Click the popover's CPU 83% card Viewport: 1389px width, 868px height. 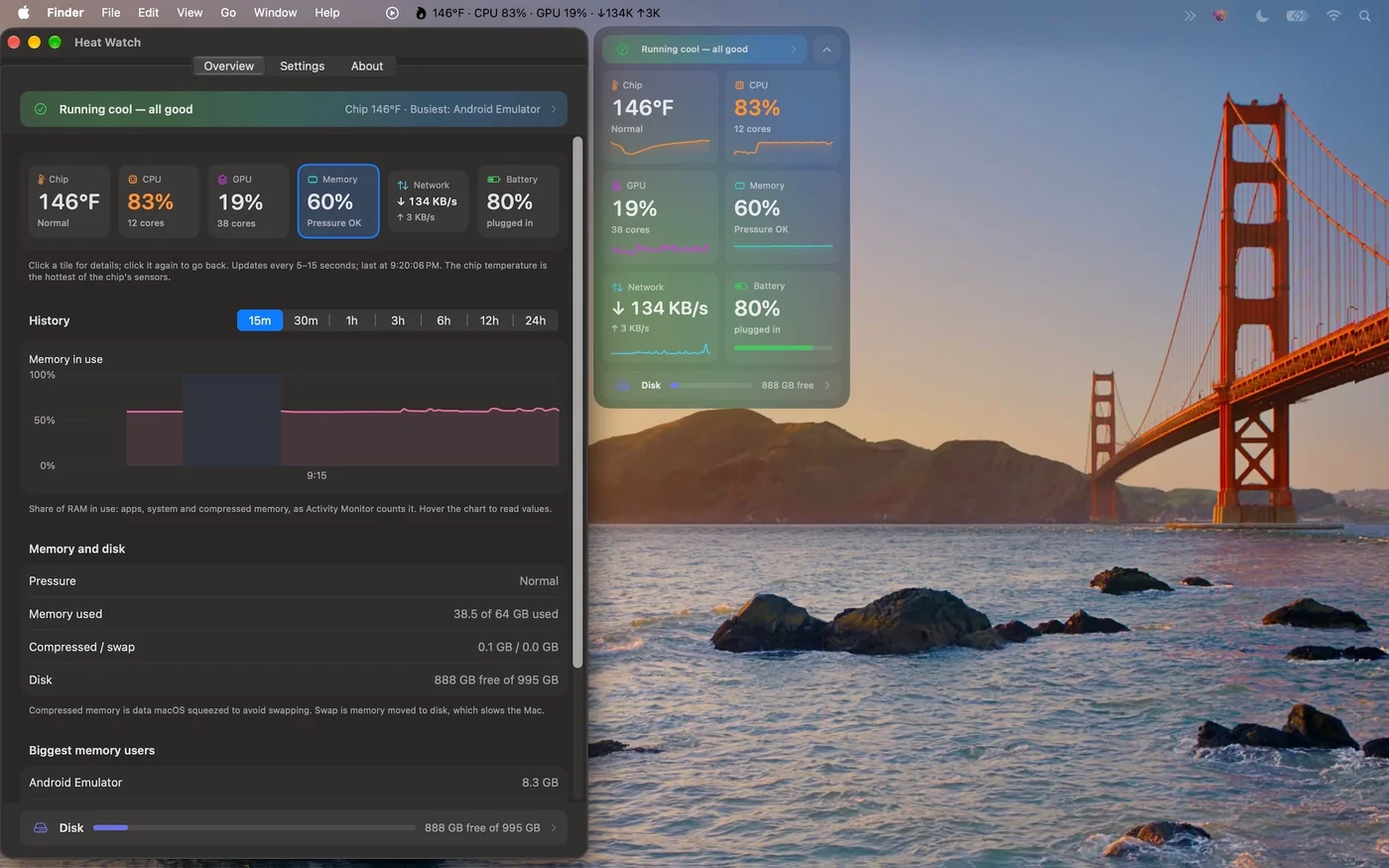pos(784,117)
